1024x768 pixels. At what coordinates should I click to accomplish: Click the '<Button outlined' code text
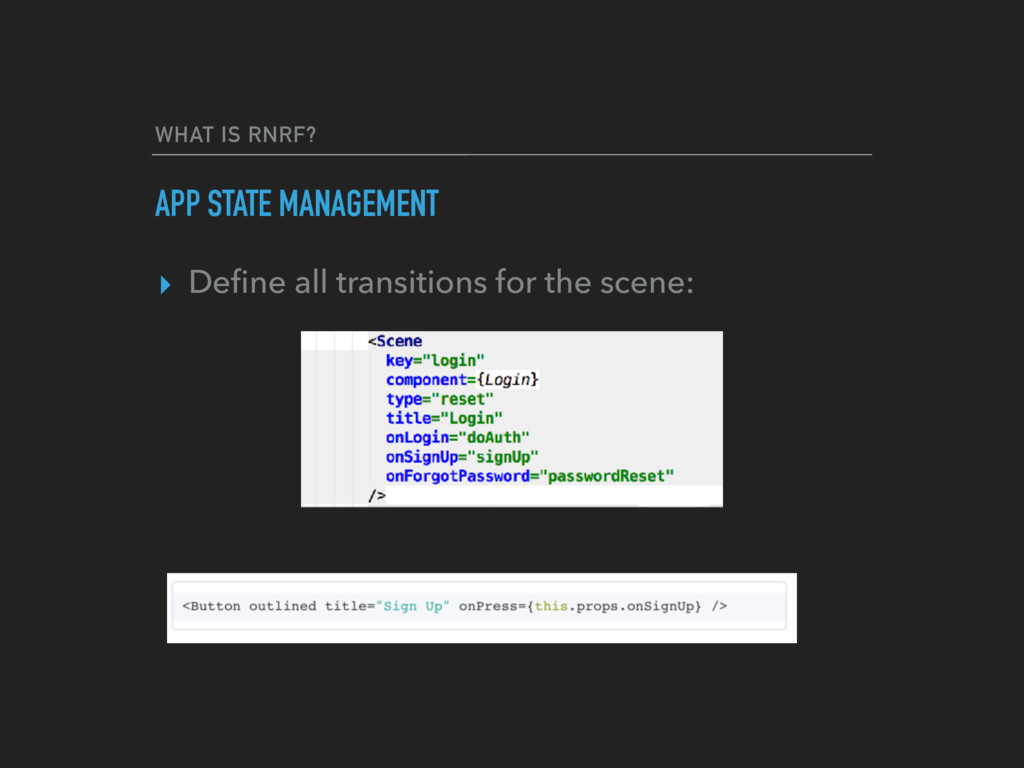(x=249, y=606)
